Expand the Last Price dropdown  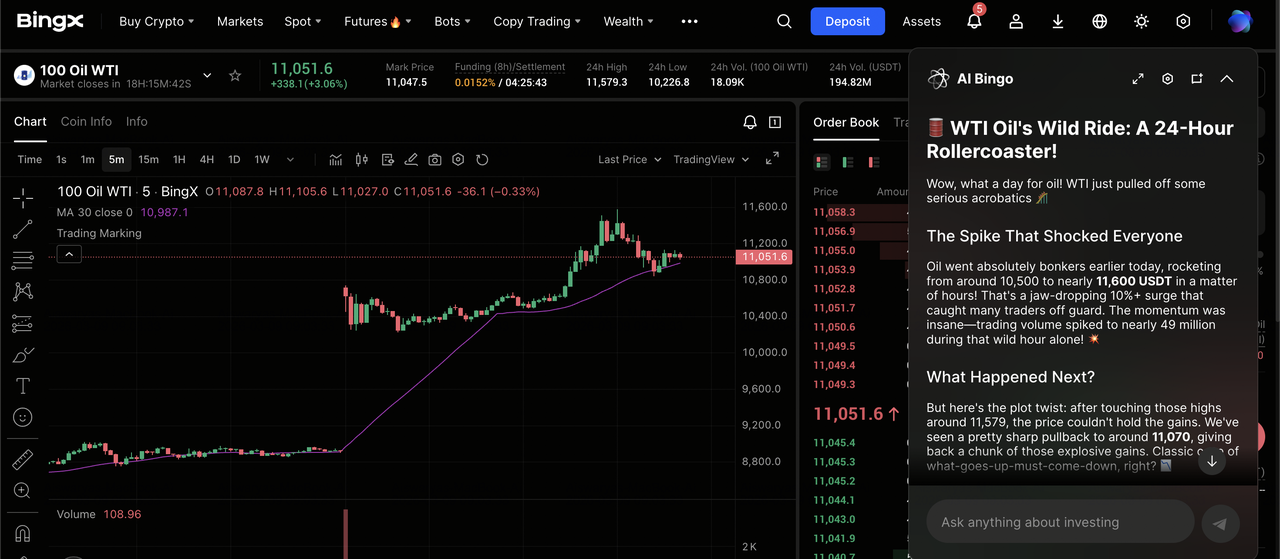630,160
